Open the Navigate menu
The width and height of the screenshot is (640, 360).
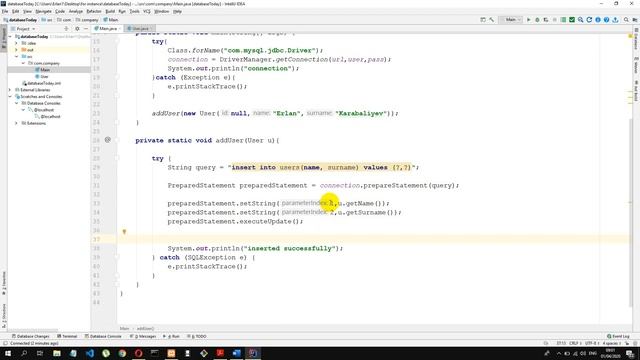pos(43,11)
